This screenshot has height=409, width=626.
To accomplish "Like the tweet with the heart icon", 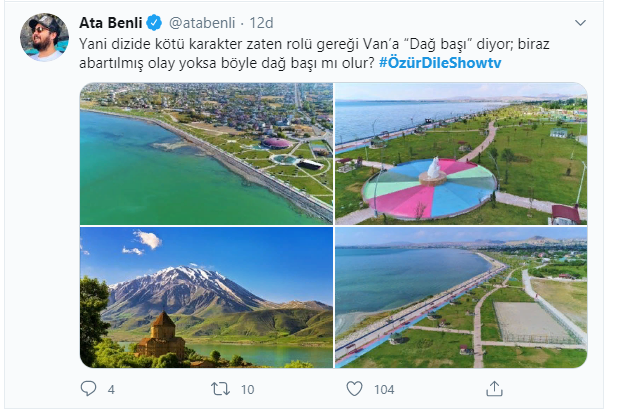I will (x=354, y=389).
